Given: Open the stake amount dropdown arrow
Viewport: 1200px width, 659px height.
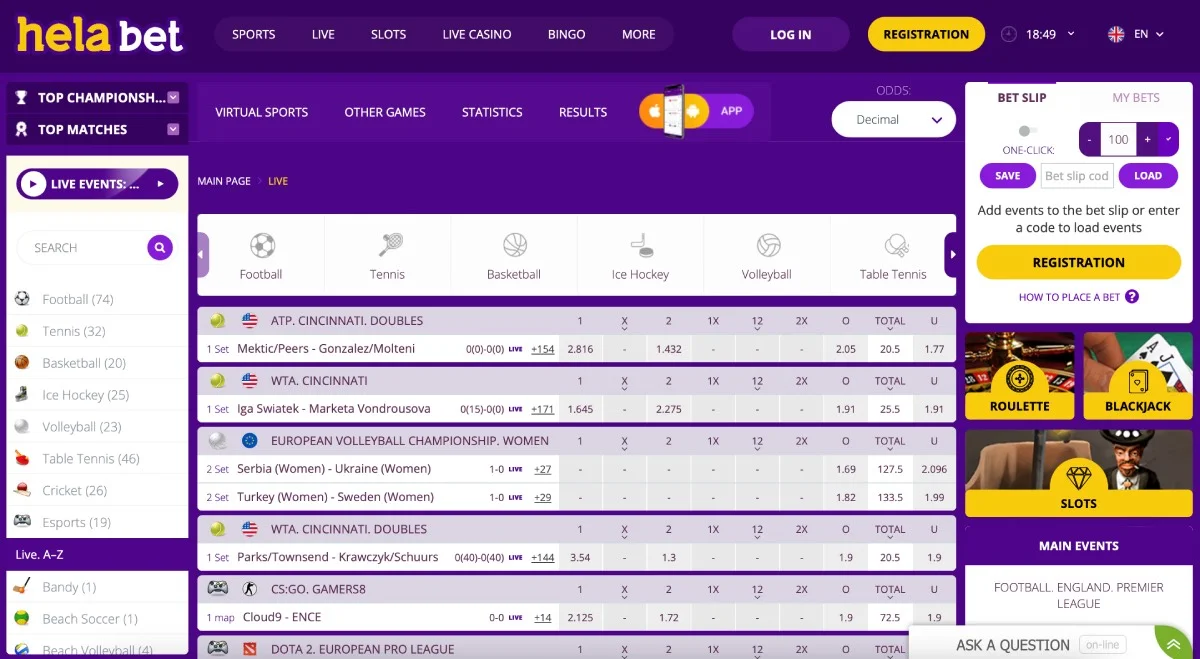Looking at the screenshot, I should (x=1168, y=140).
